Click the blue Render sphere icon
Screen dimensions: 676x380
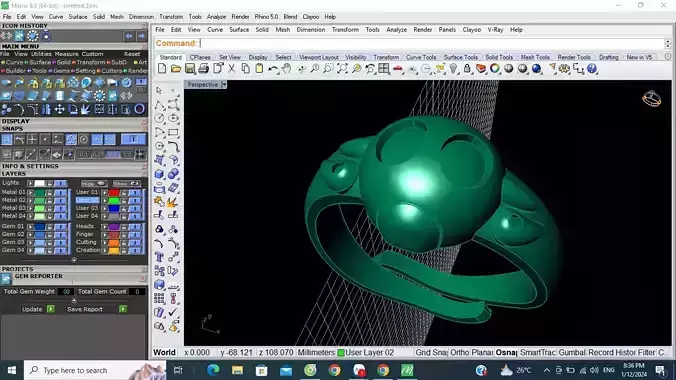536,69
